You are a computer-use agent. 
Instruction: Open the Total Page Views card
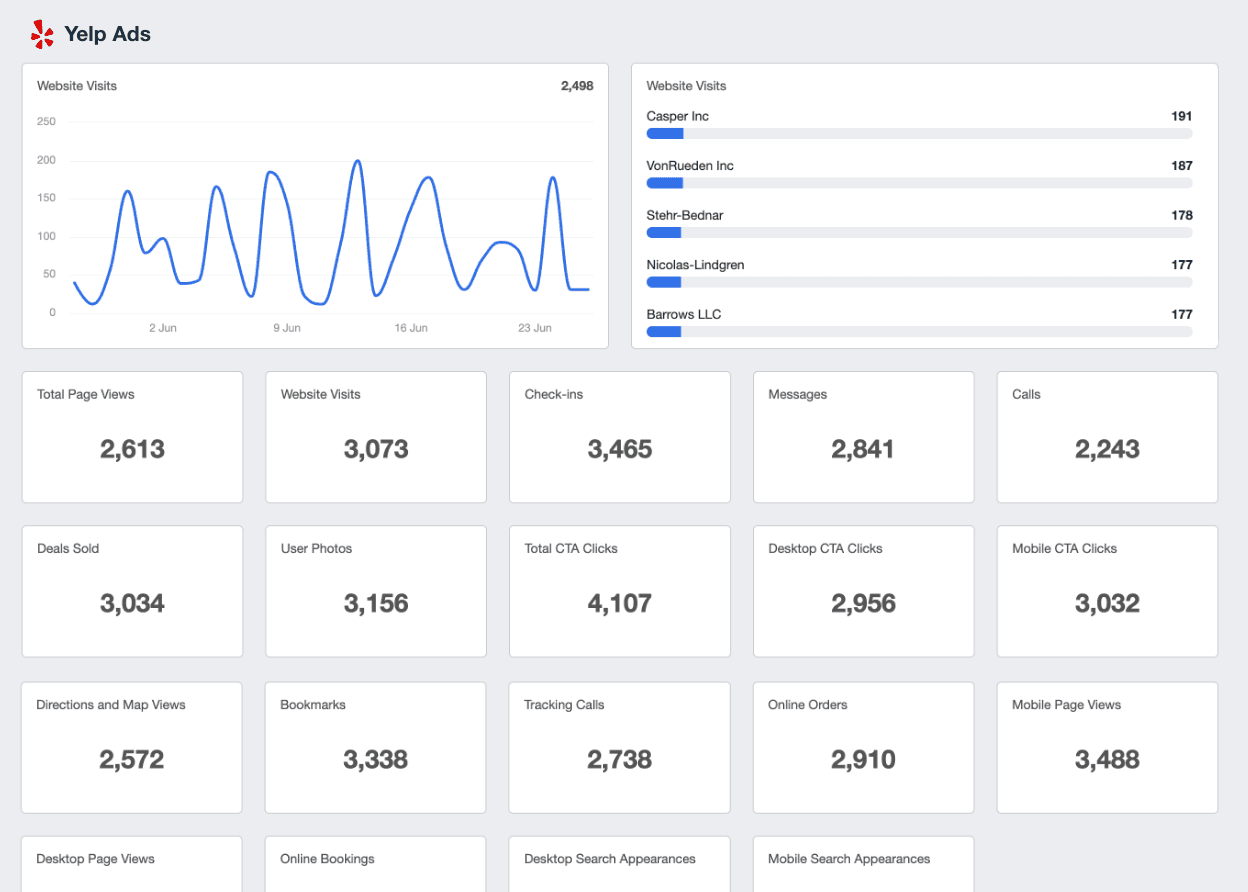(132, 437)
